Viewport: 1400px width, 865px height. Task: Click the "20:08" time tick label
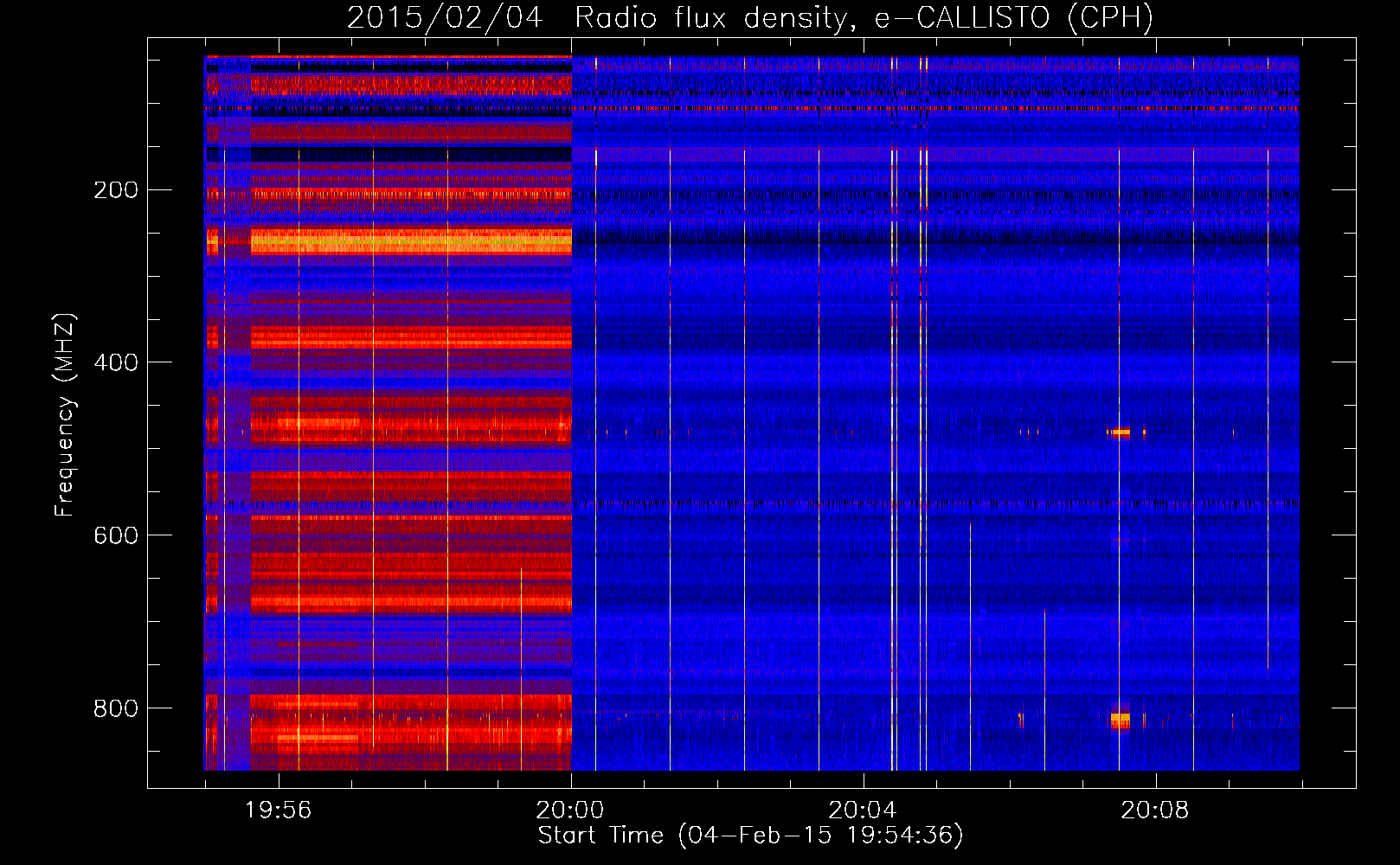click(1155, 811)
